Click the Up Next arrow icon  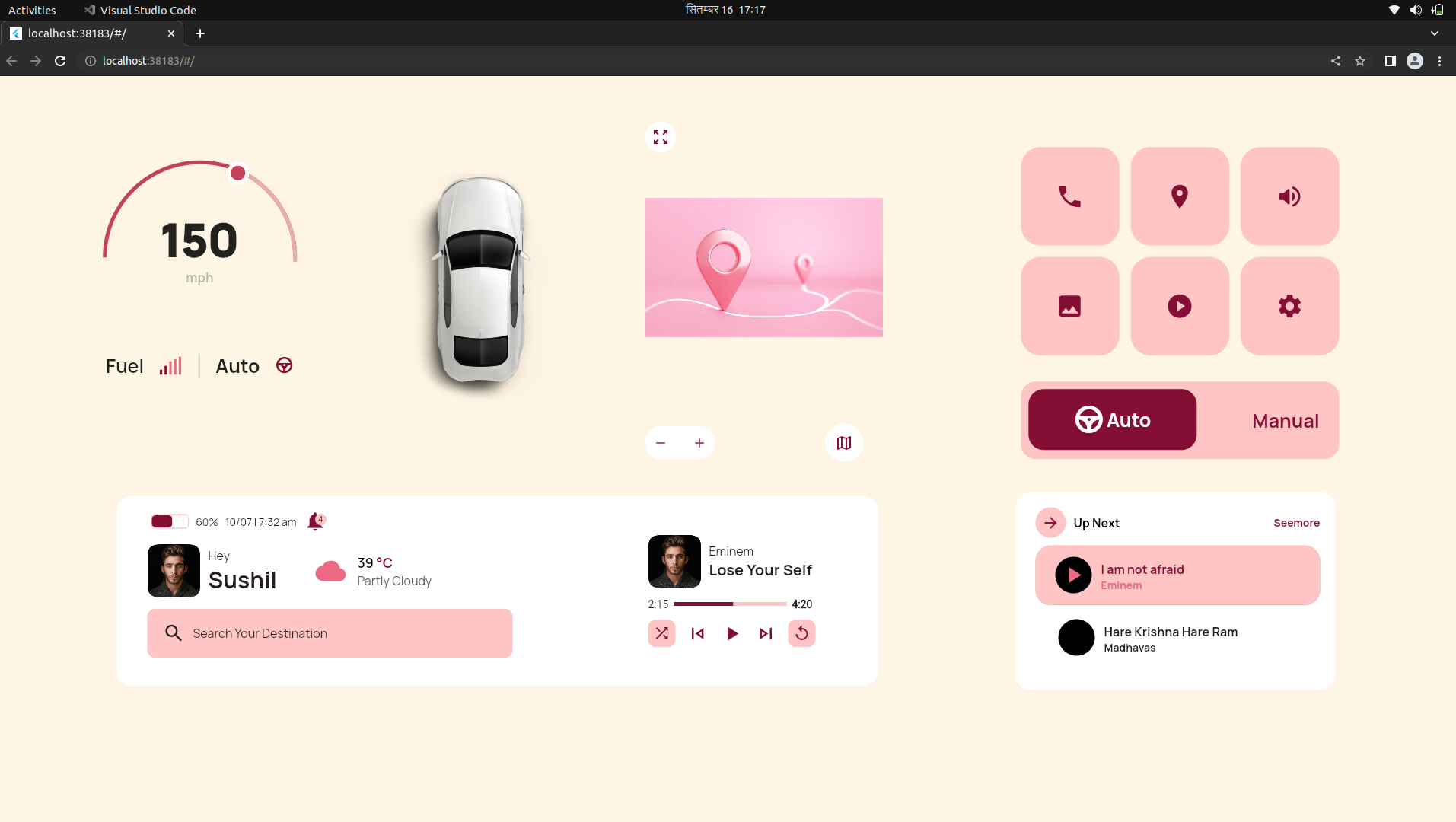(1050, 523)
